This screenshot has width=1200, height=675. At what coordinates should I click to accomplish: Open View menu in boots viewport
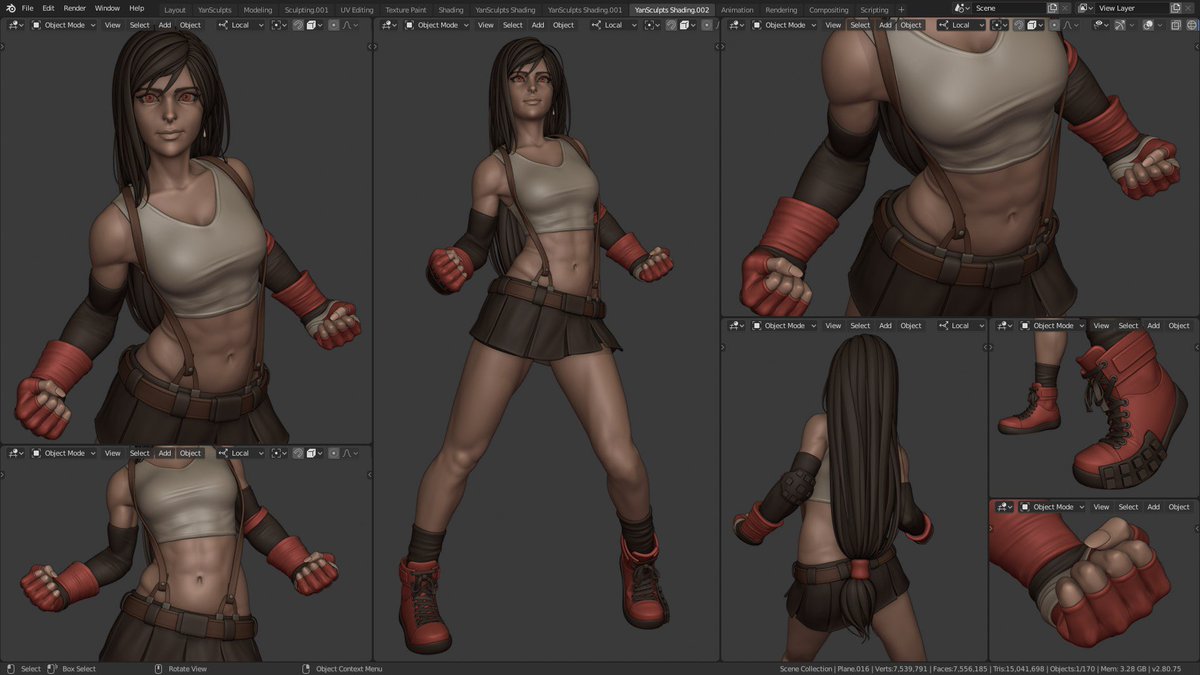1101,325
